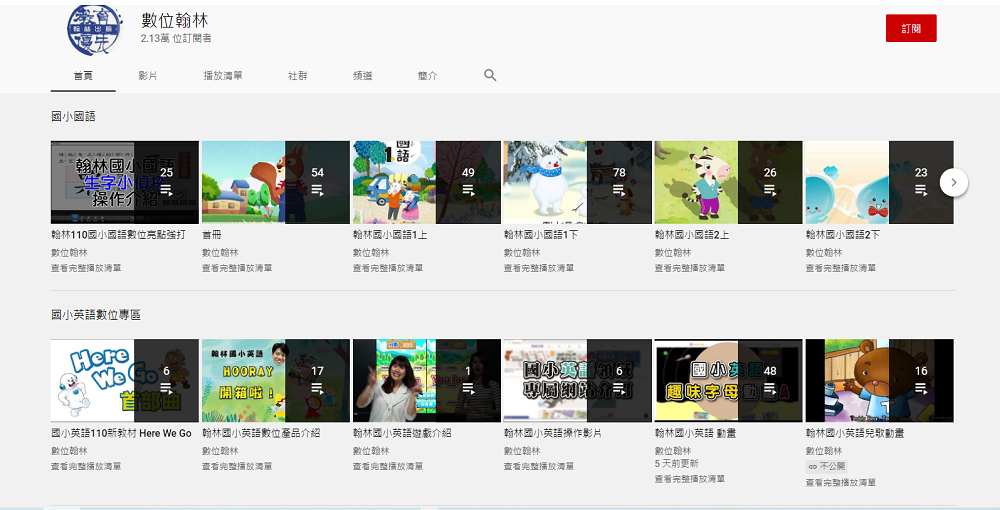Click playlist icon on 首冊 thumbnail
The height and width of the screenshot is (510, 1000).
[318, 189]
